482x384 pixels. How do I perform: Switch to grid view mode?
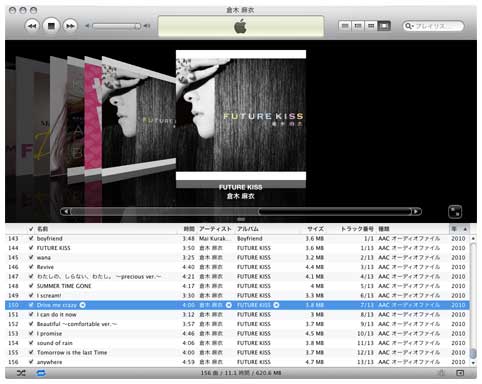pyautogui.click(x=371, y=26)
